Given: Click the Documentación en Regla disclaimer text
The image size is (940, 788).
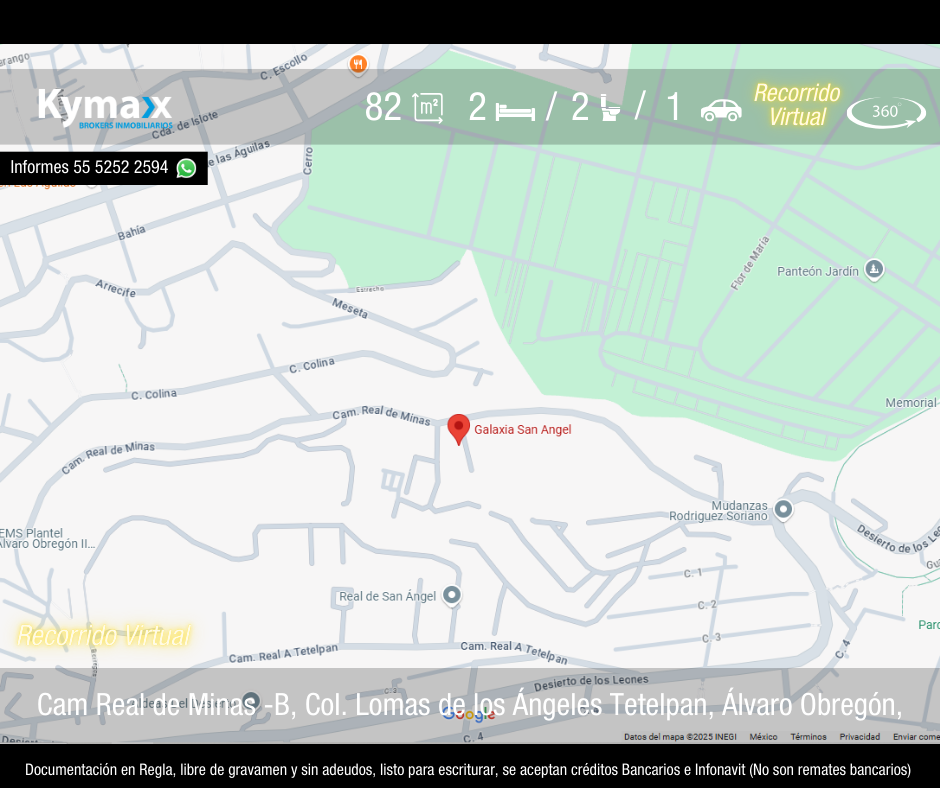Looking at the screenshot, I should pyautogui.click(x=468, y=769).
